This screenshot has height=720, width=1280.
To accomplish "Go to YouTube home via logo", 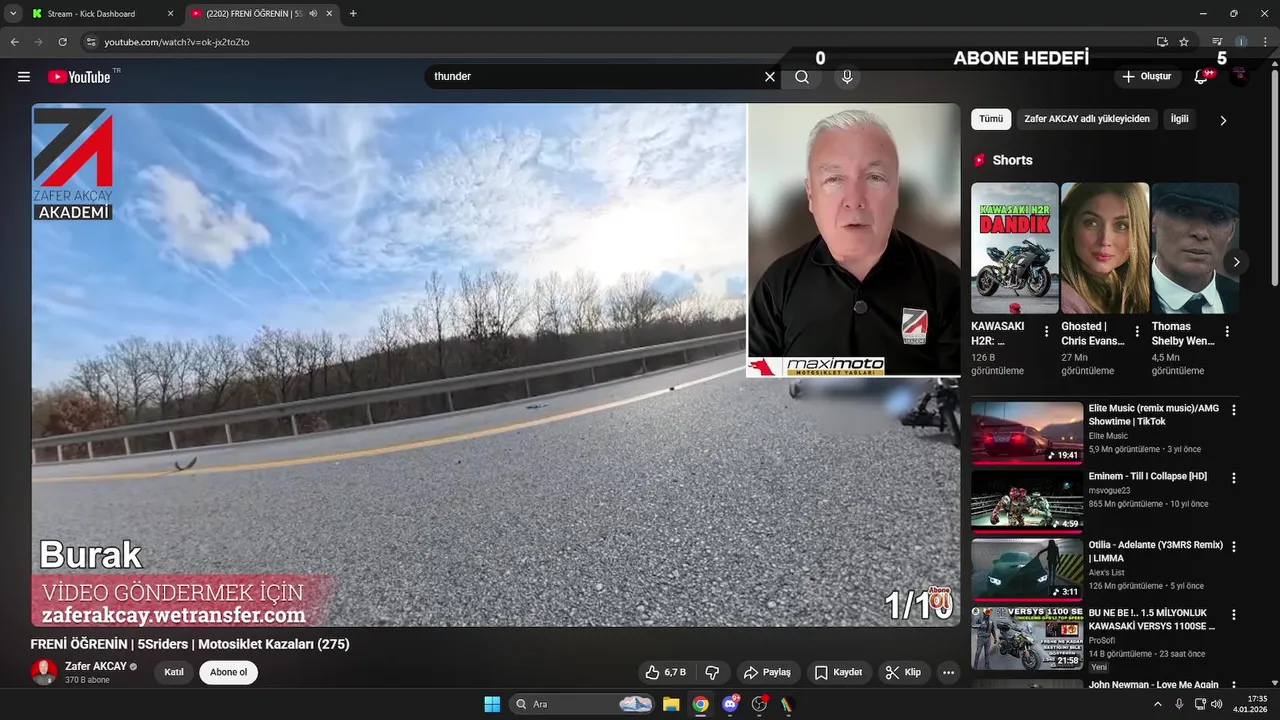I will coord(79,77).
